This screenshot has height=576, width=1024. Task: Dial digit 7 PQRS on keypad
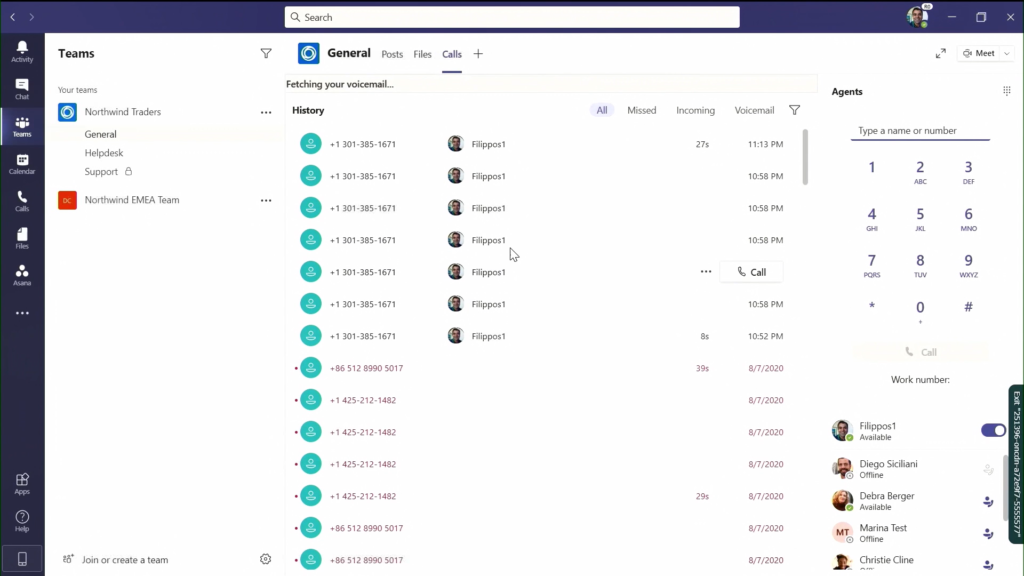coord(872,266)
